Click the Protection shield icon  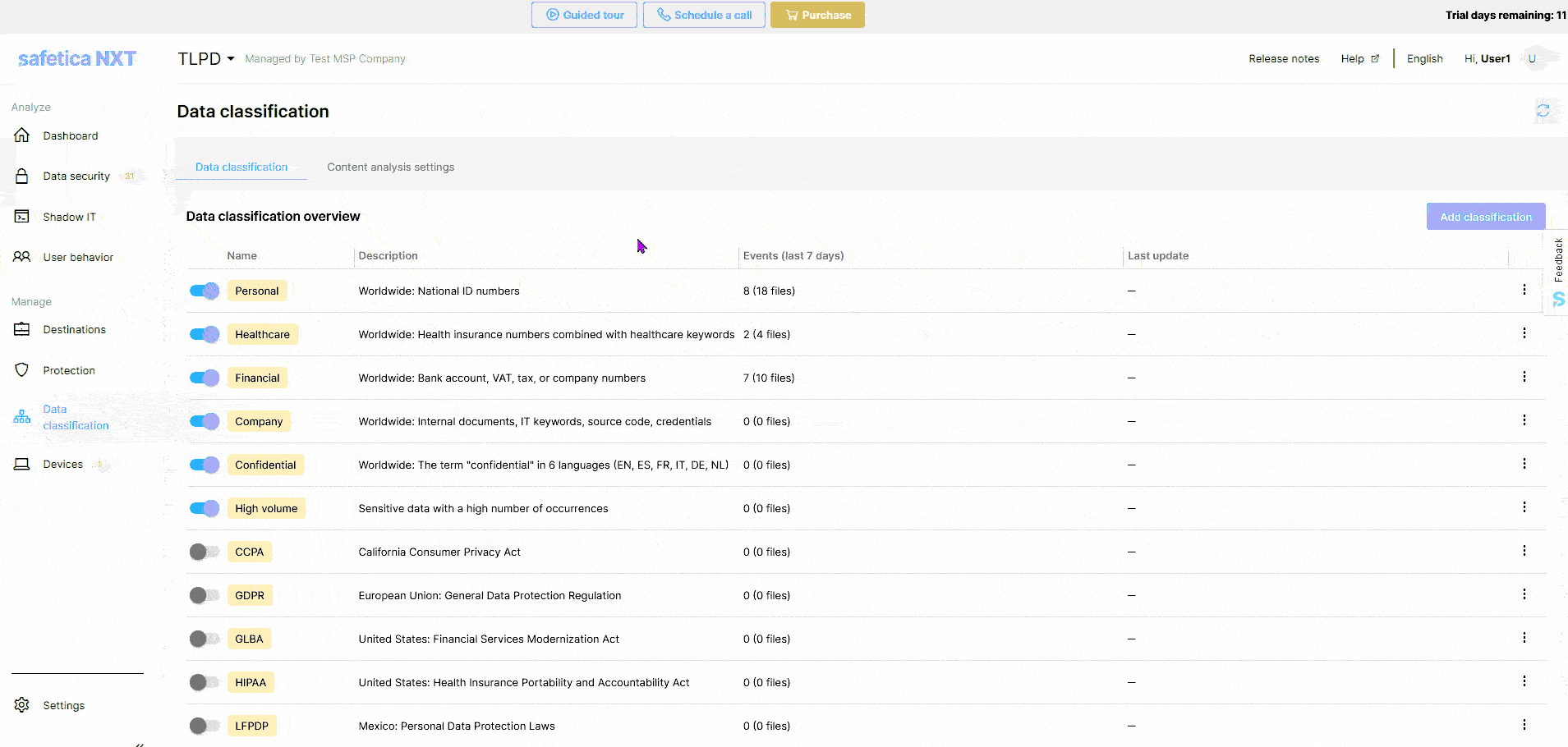(22, 370)
